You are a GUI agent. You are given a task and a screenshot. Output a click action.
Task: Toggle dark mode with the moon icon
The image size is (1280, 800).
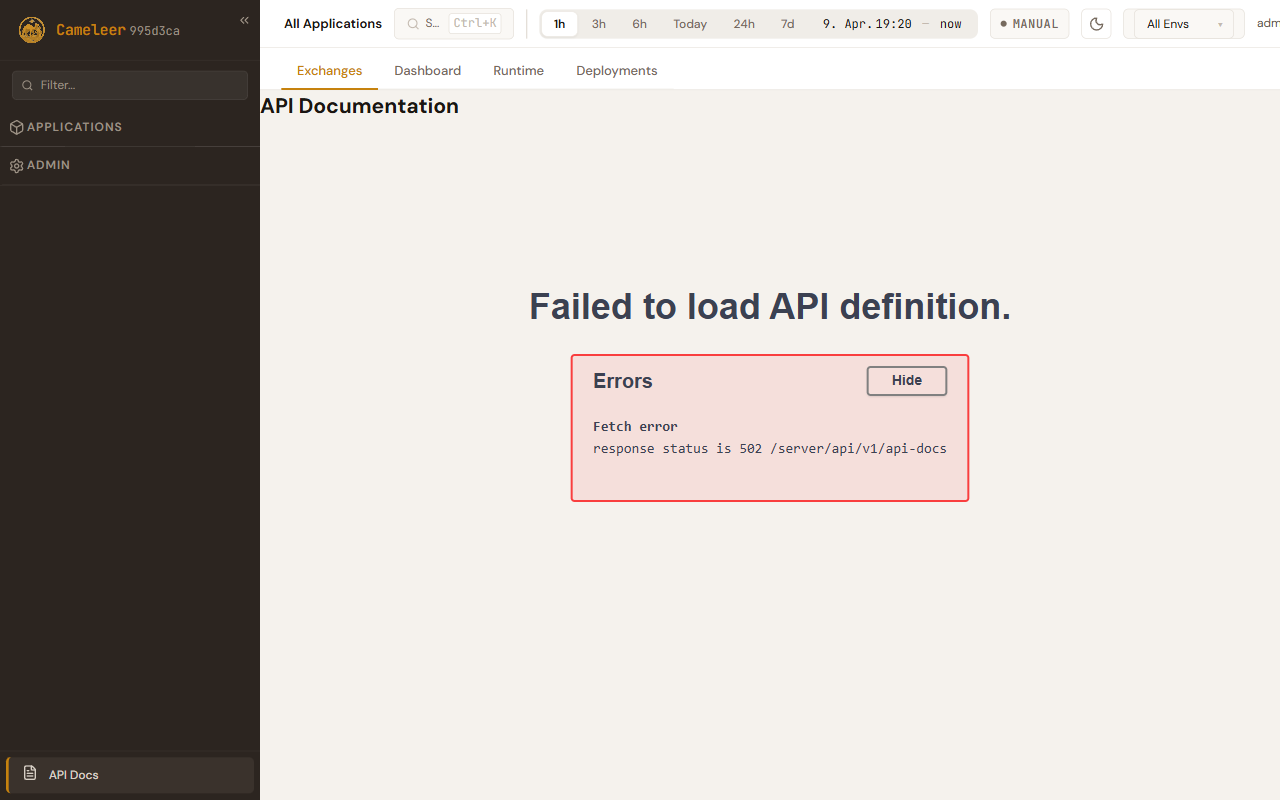(1096, 24)
